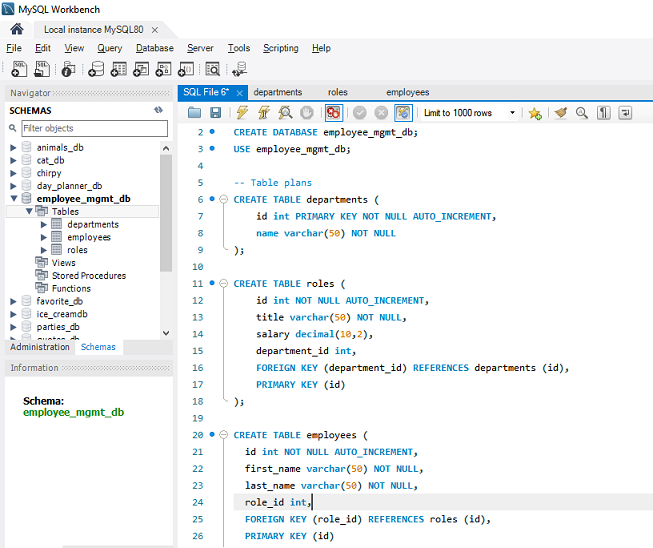
Task: Open the File menu
Action: click(x=14, y=48)
